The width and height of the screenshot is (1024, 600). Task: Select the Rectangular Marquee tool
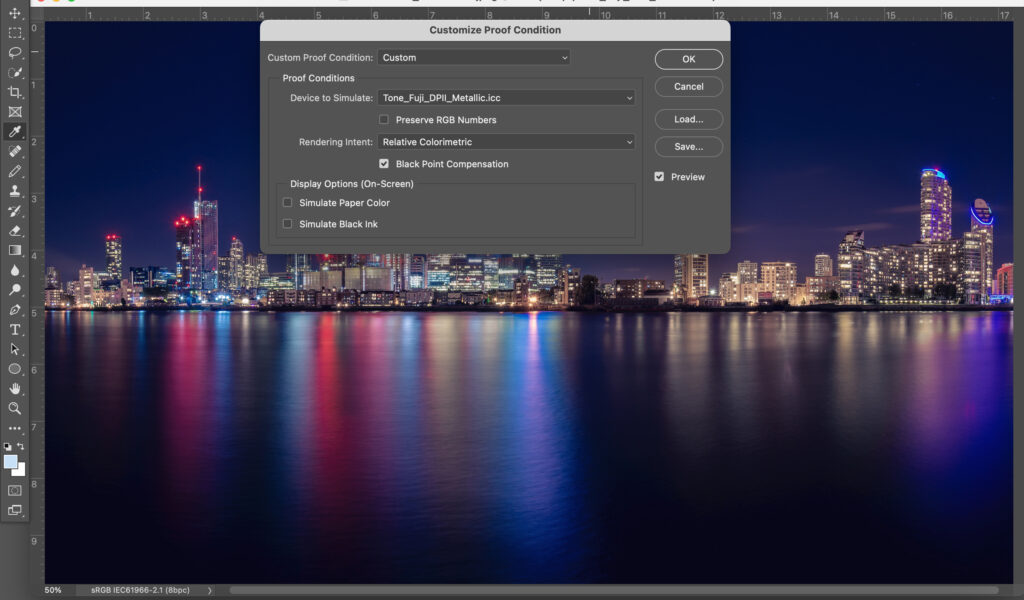[14, 33]
